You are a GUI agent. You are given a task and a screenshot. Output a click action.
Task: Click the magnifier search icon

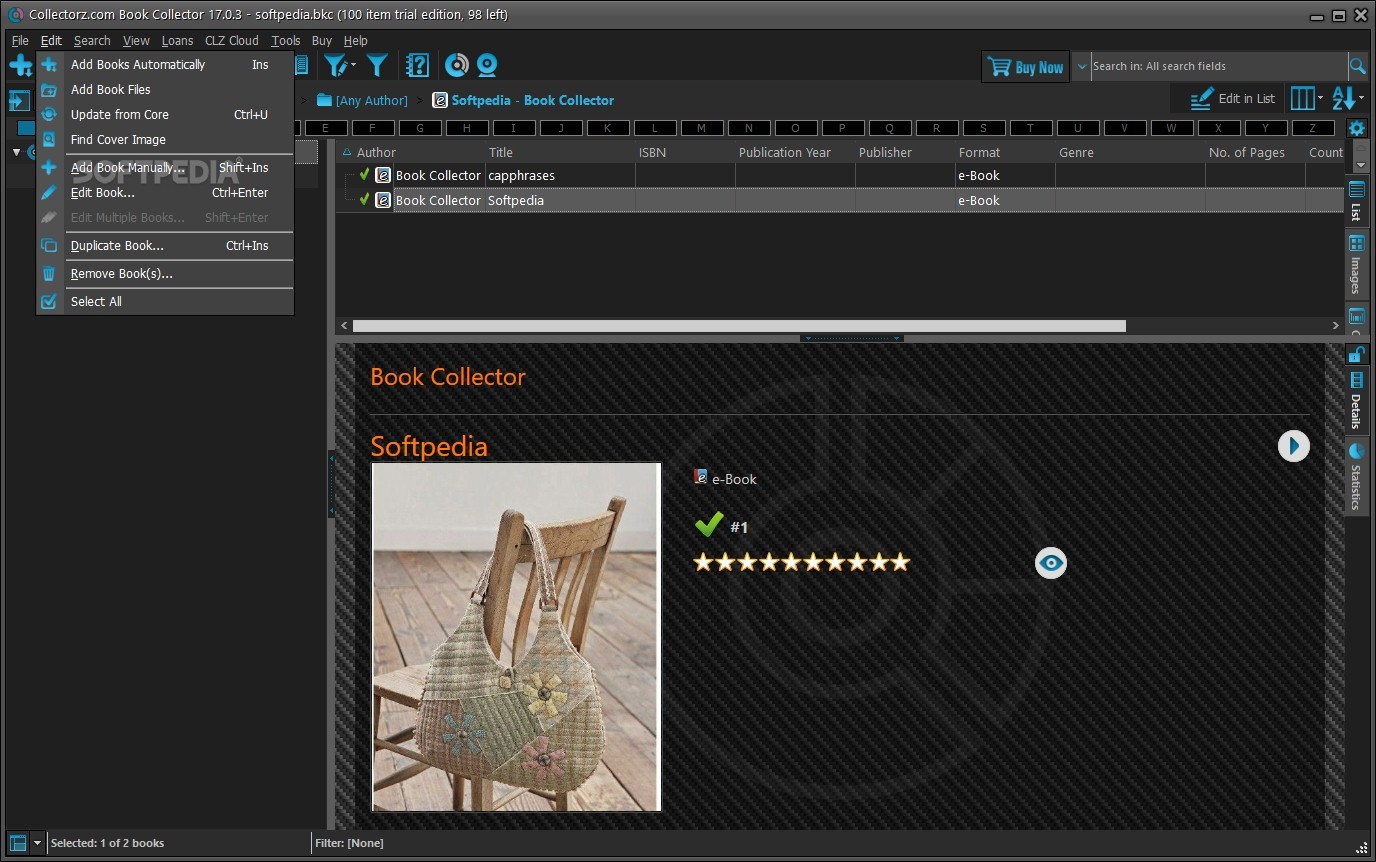pos(1357,66)
